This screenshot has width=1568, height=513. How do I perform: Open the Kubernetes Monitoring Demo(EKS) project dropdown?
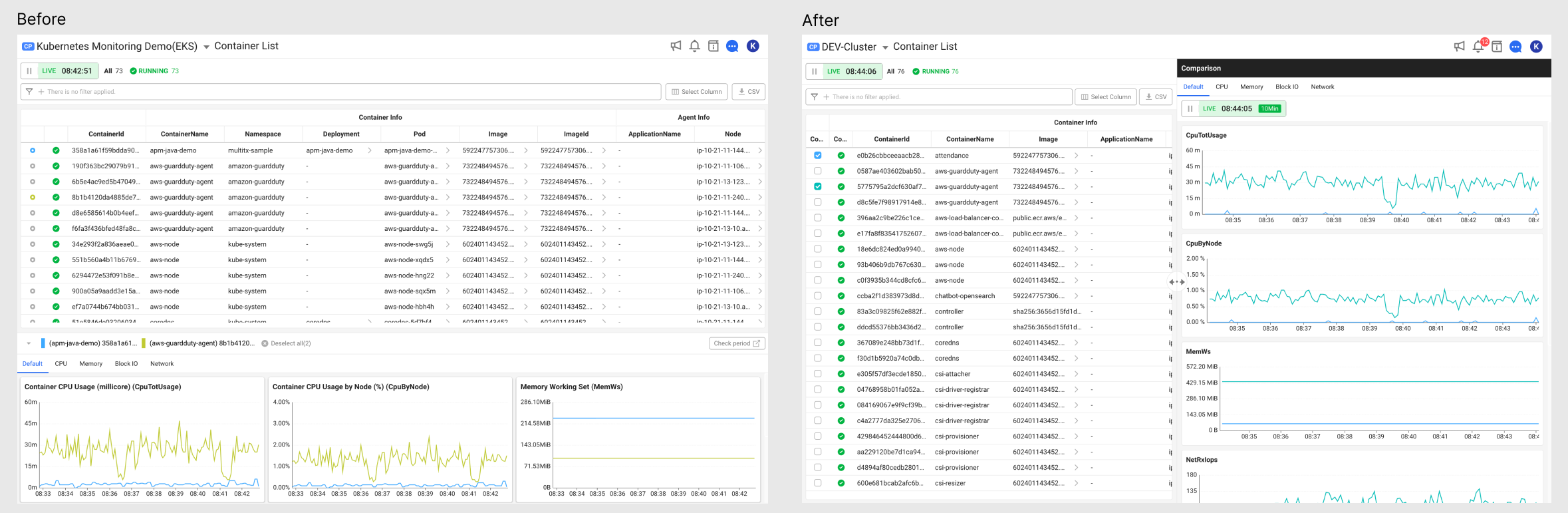tap(206, 47)
